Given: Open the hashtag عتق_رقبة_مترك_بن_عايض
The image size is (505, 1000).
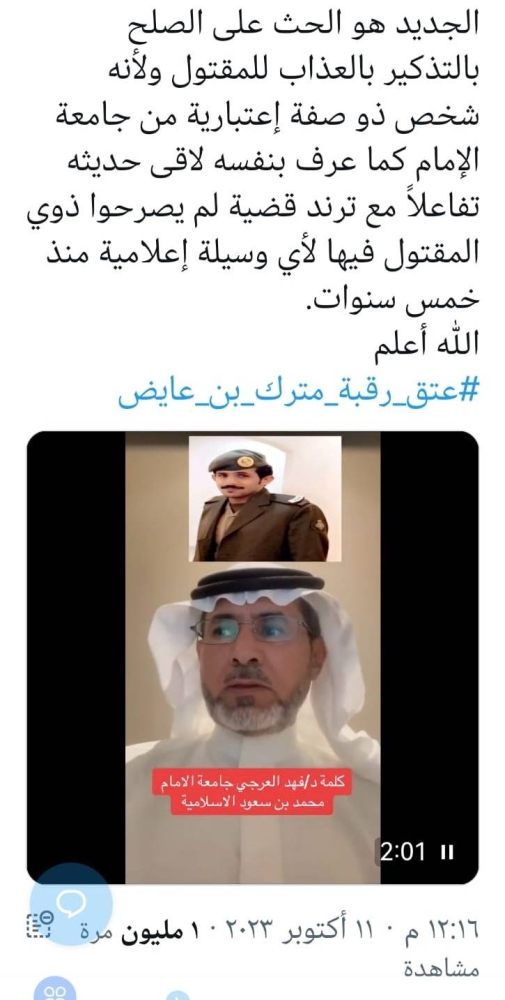Looking at the screenshot, I should click(298, 393).
